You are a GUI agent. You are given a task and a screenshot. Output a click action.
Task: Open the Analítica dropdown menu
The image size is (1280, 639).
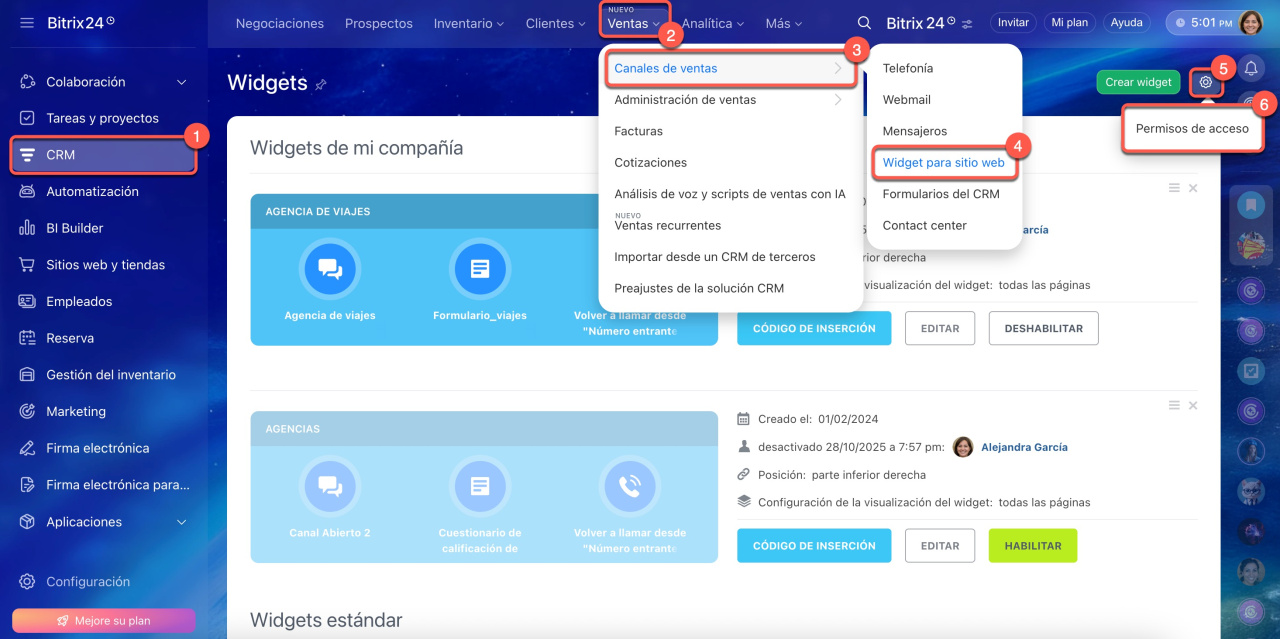(x=713, y=23)
